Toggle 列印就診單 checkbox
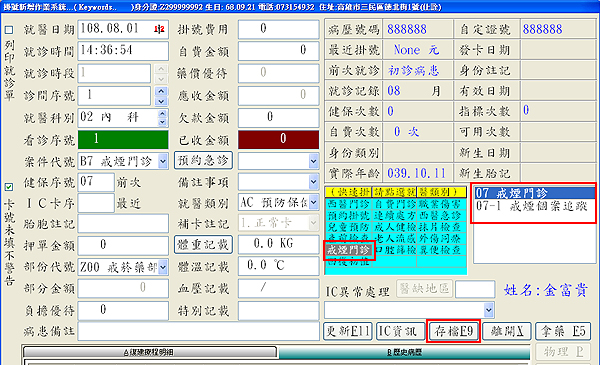The image size is (600, 365). pyautogui.click(x=9, y=29)
